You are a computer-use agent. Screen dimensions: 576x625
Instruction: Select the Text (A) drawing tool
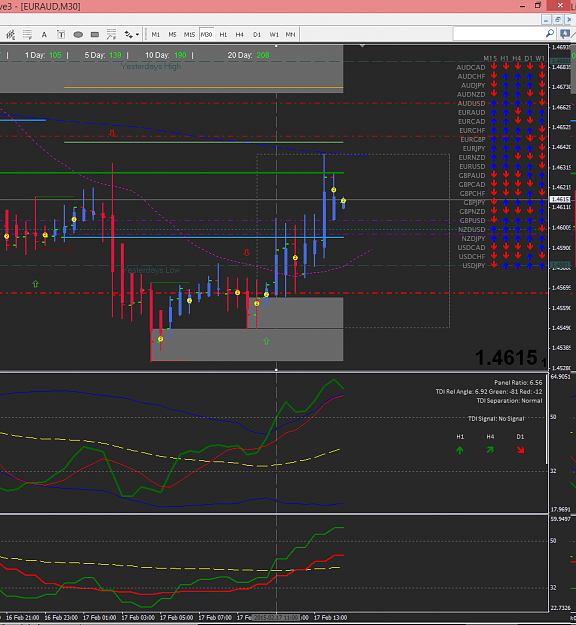coord(44,35)
